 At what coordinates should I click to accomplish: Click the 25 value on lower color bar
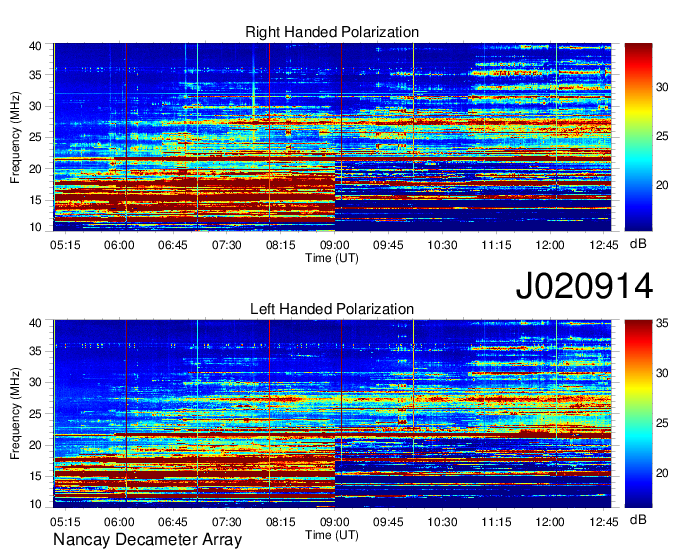click(662, 423)
